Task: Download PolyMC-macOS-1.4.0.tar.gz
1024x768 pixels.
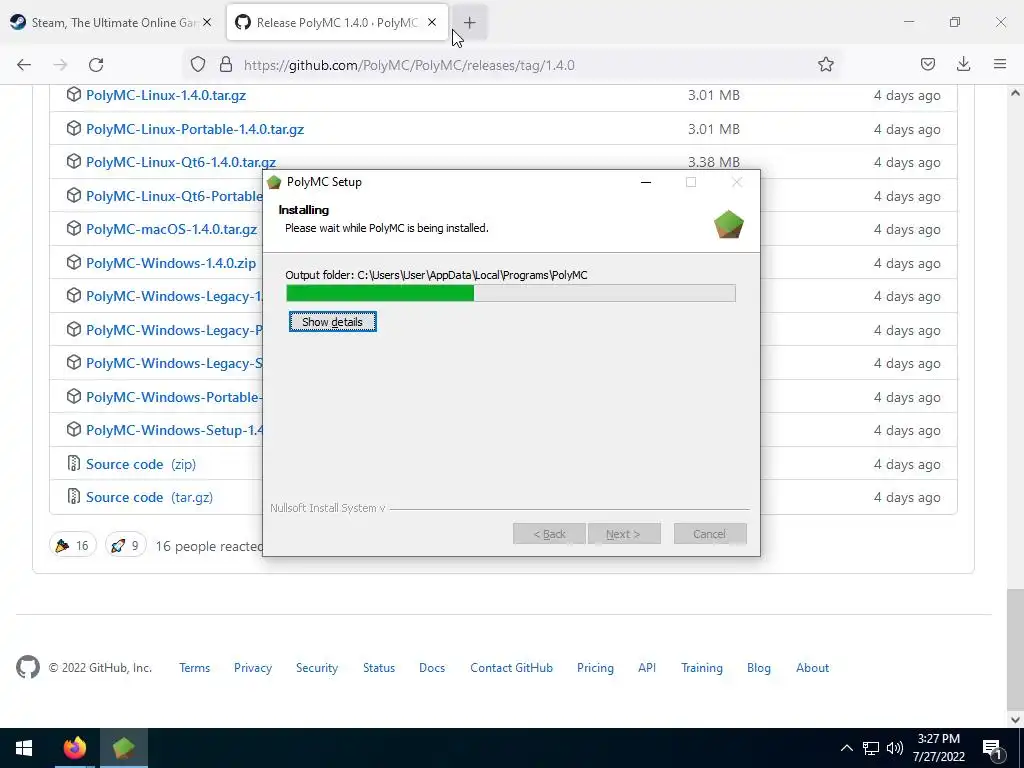Action: tap(172, 229)
